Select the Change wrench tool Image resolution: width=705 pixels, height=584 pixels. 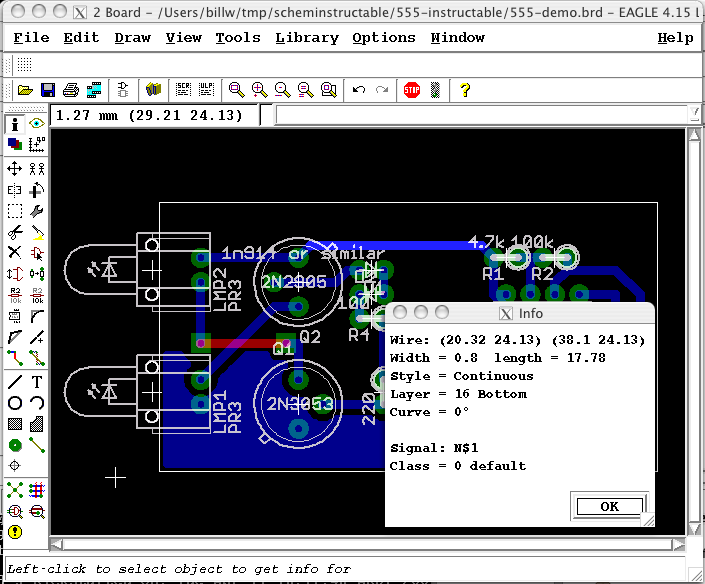pyautogui.click(x=36, y=211)
